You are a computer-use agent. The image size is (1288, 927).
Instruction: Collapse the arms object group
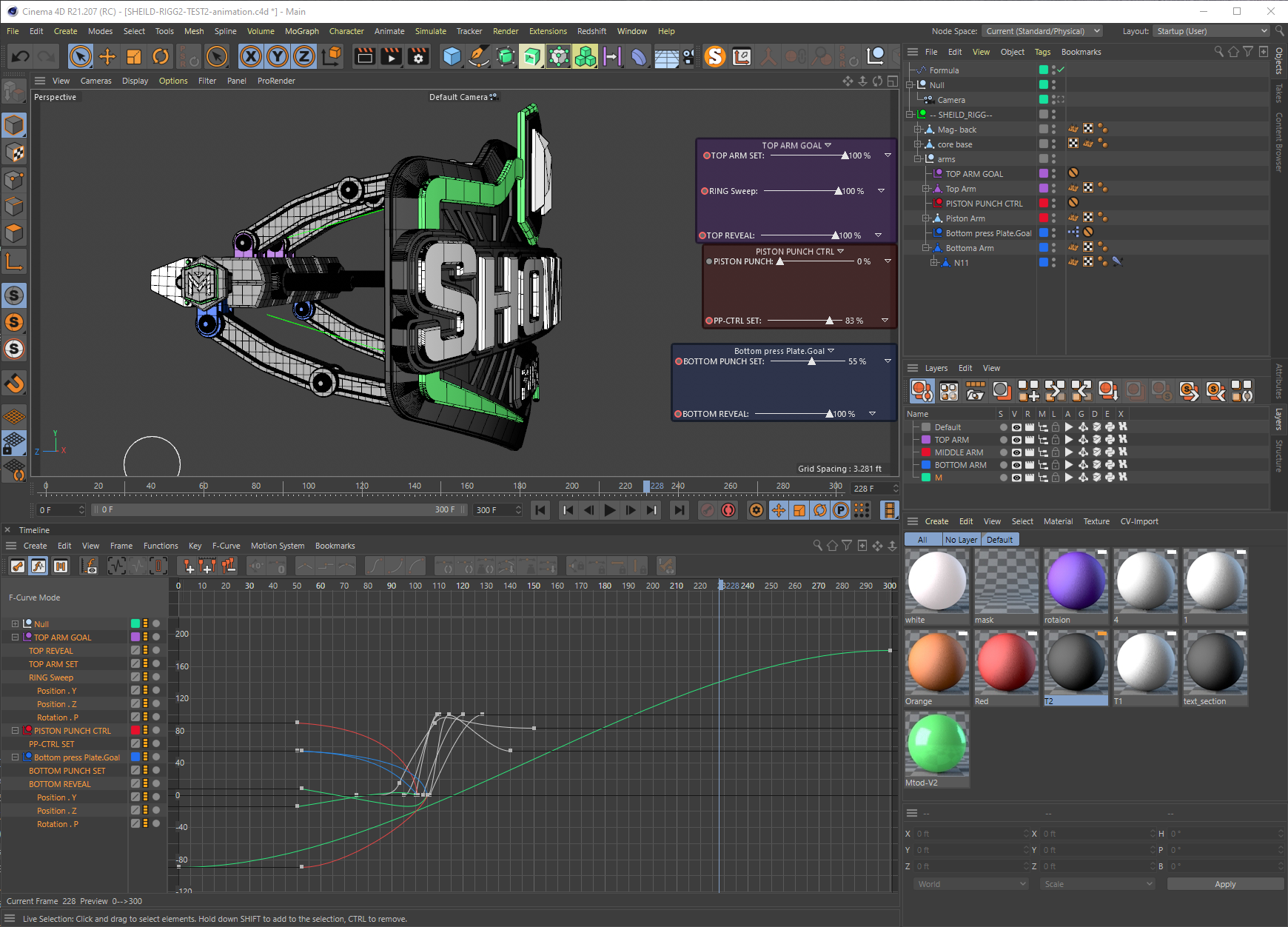(x=918, y=159)
